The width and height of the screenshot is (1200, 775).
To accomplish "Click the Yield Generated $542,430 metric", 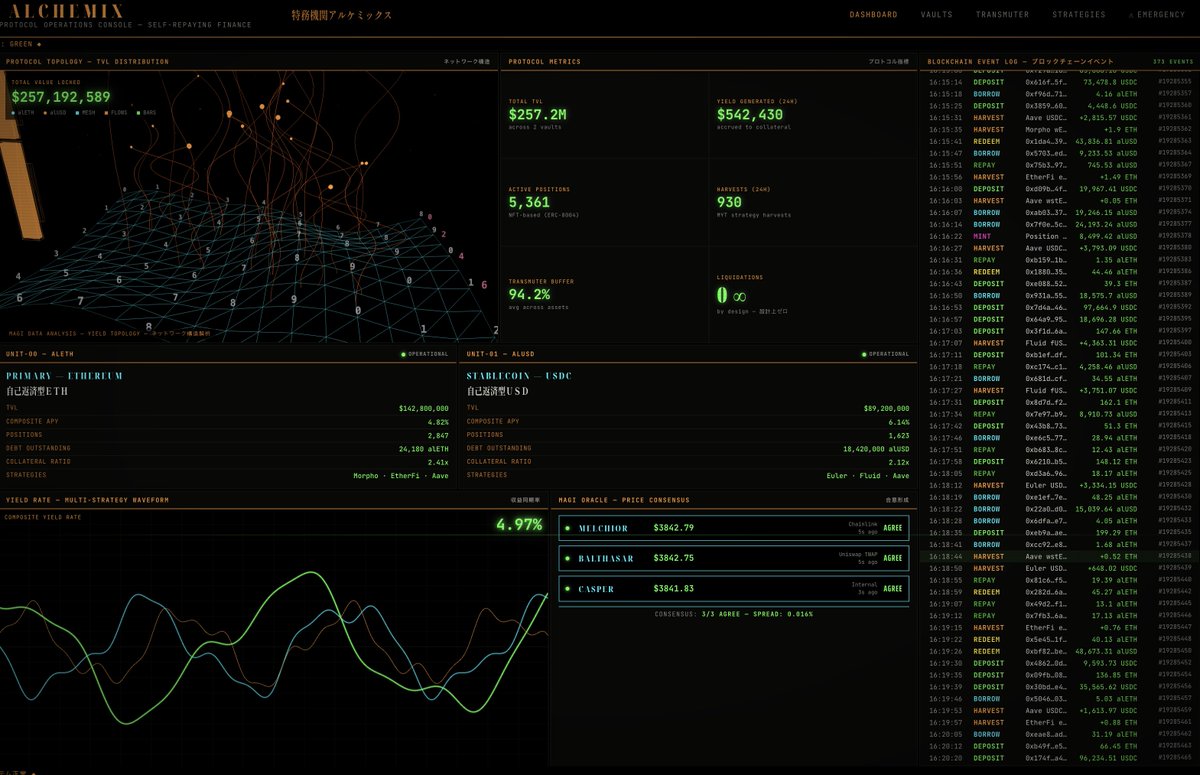I will click(750, 115).
